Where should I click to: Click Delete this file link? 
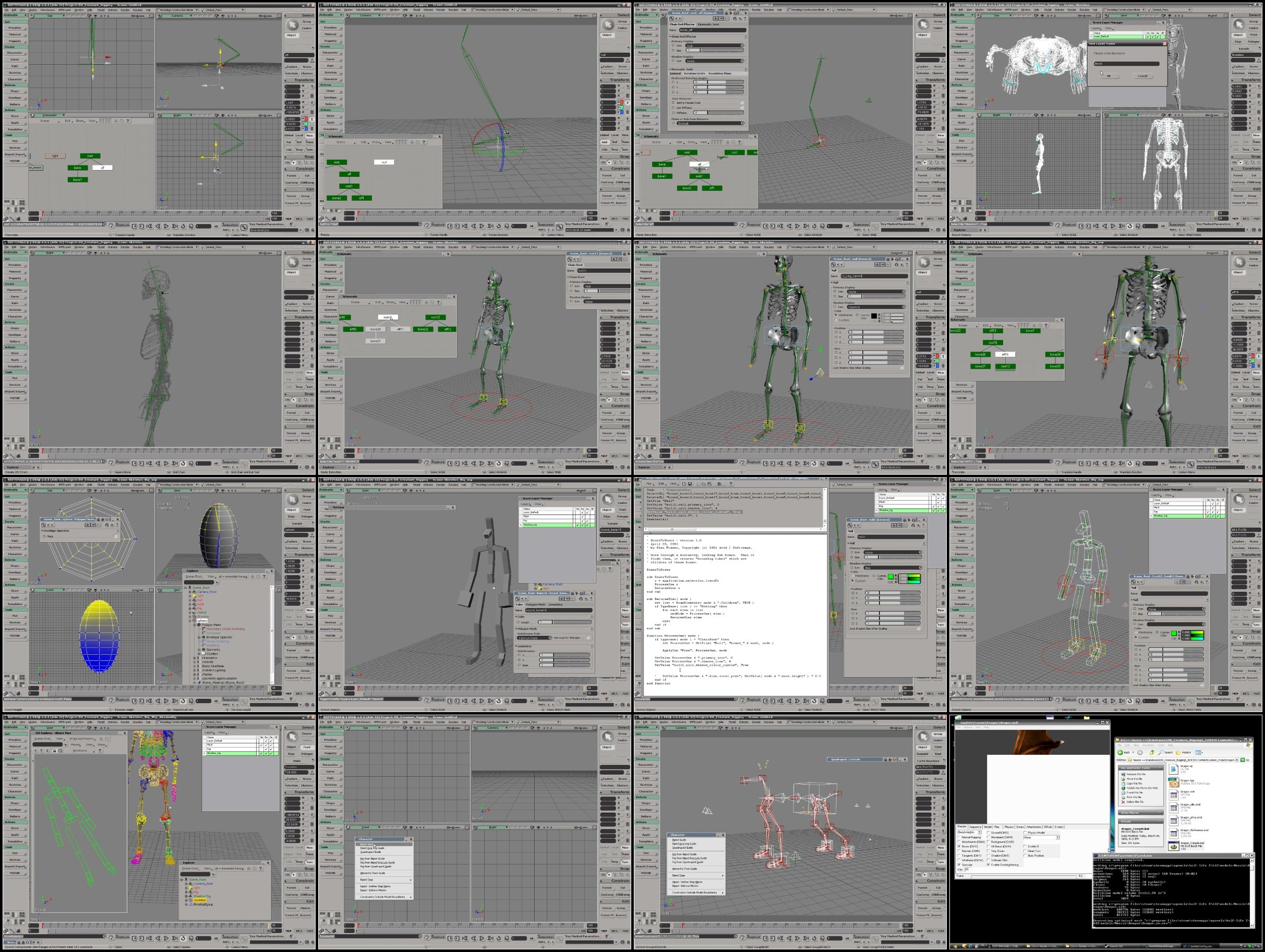click(x=1135, y=802)
